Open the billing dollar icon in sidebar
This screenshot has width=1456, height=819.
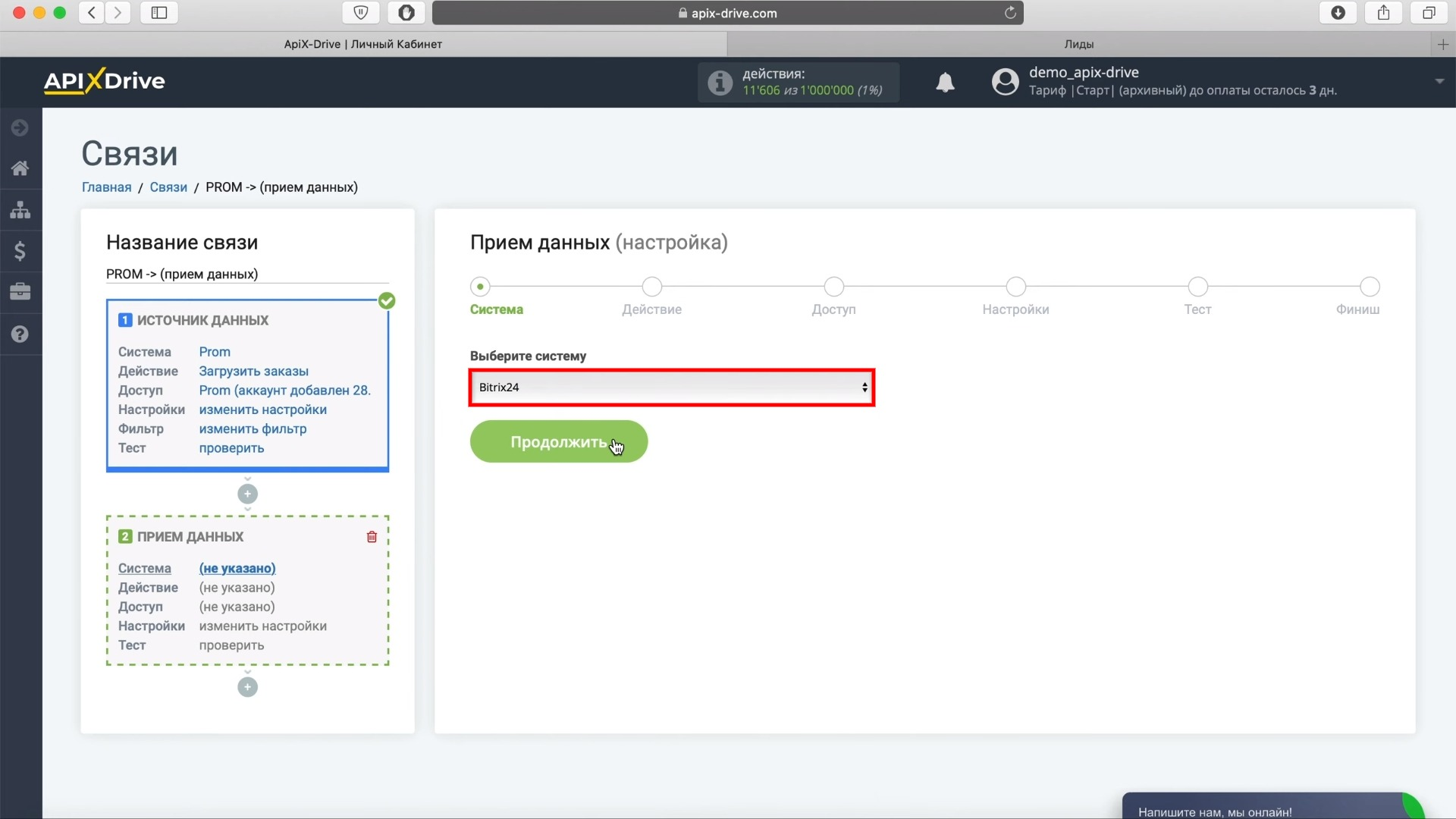point(20,251)
